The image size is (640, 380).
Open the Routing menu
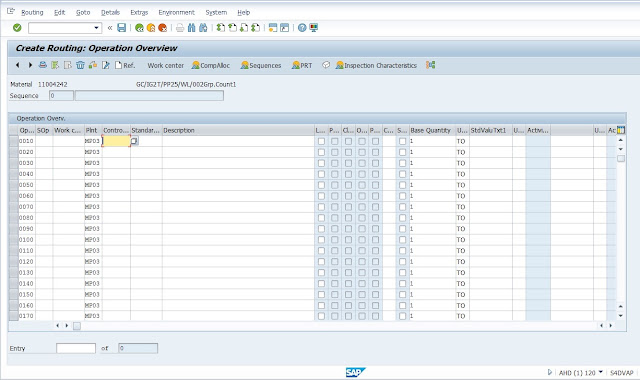32,12
